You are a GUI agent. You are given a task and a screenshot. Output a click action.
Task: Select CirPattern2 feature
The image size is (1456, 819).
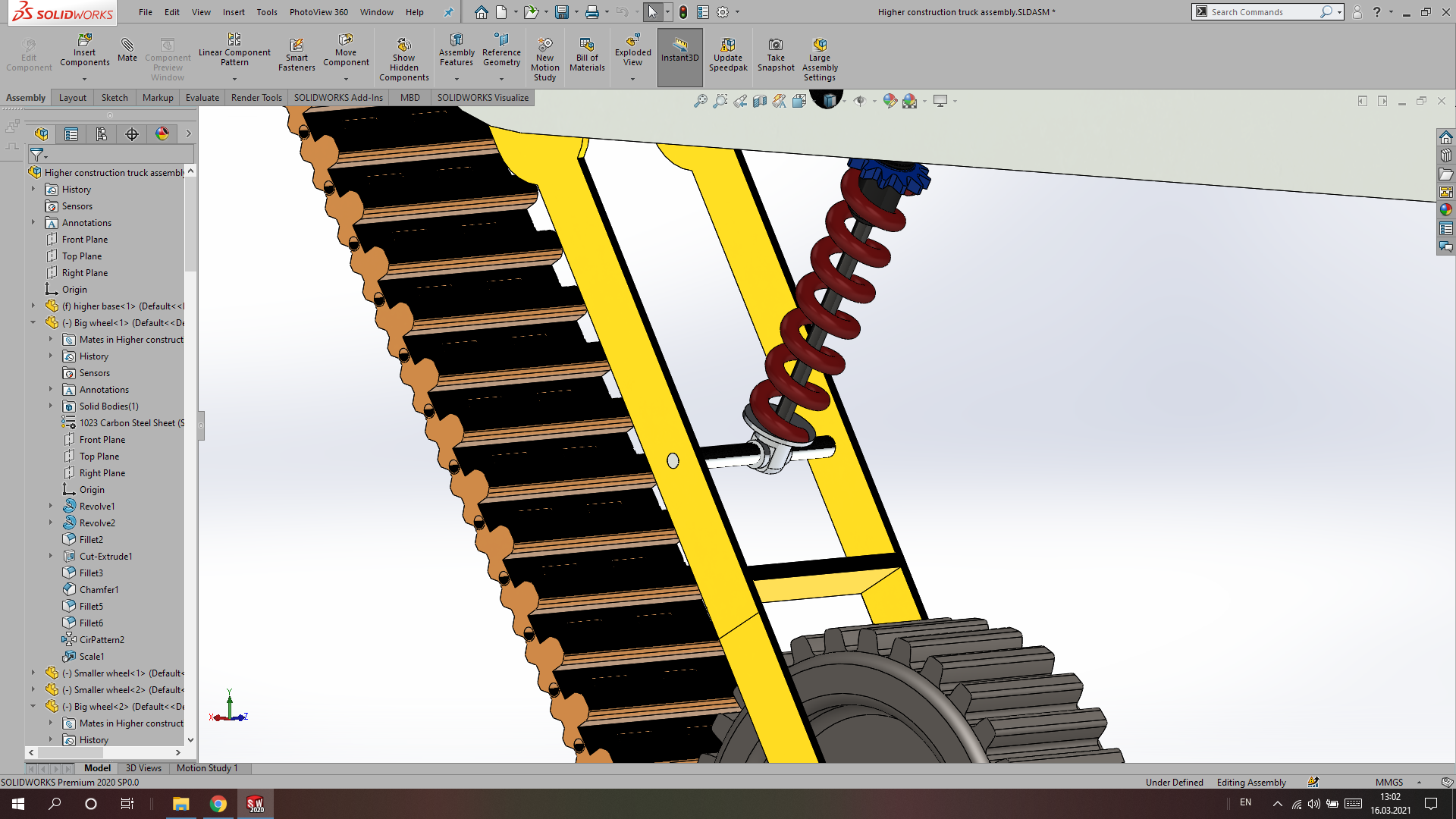102,639
